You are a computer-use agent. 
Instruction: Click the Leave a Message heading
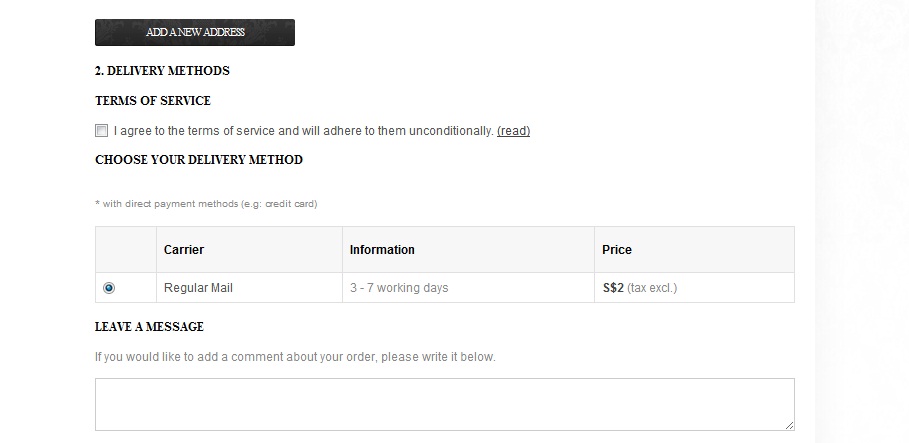click(x=150, y=327)
